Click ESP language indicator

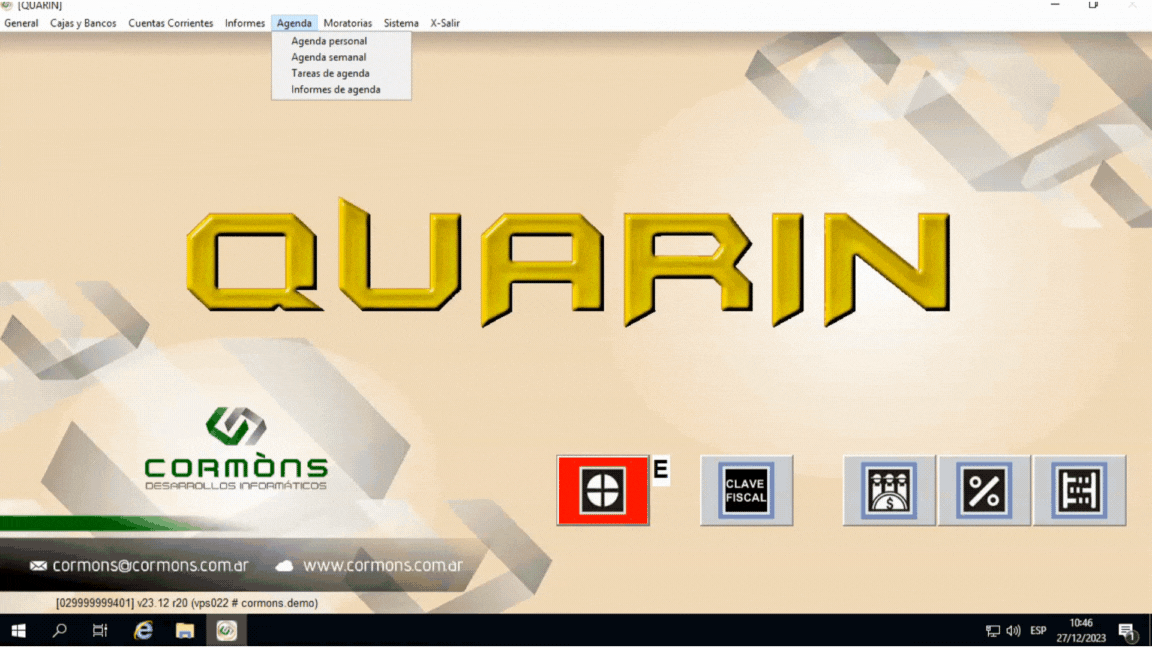[x=1038, y=631]
